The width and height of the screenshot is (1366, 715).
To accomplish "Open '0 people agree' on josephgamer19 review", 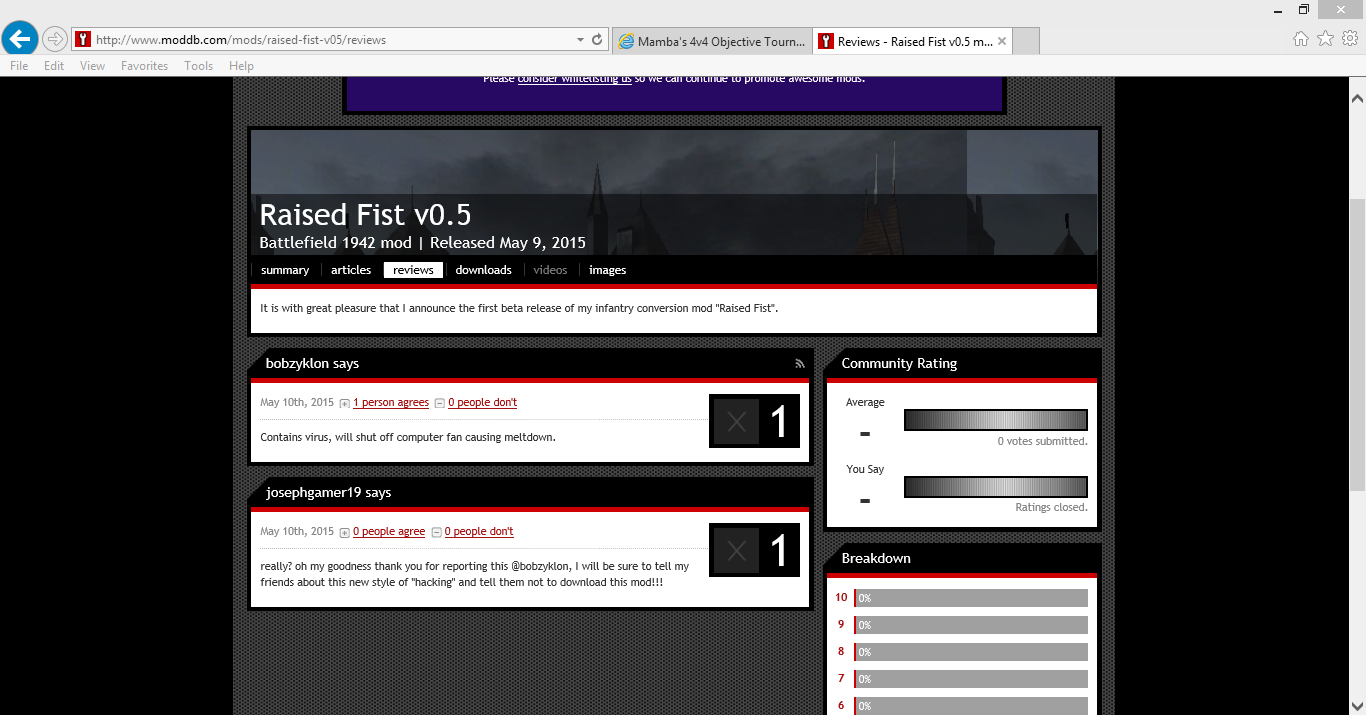I will coord(389,531).
